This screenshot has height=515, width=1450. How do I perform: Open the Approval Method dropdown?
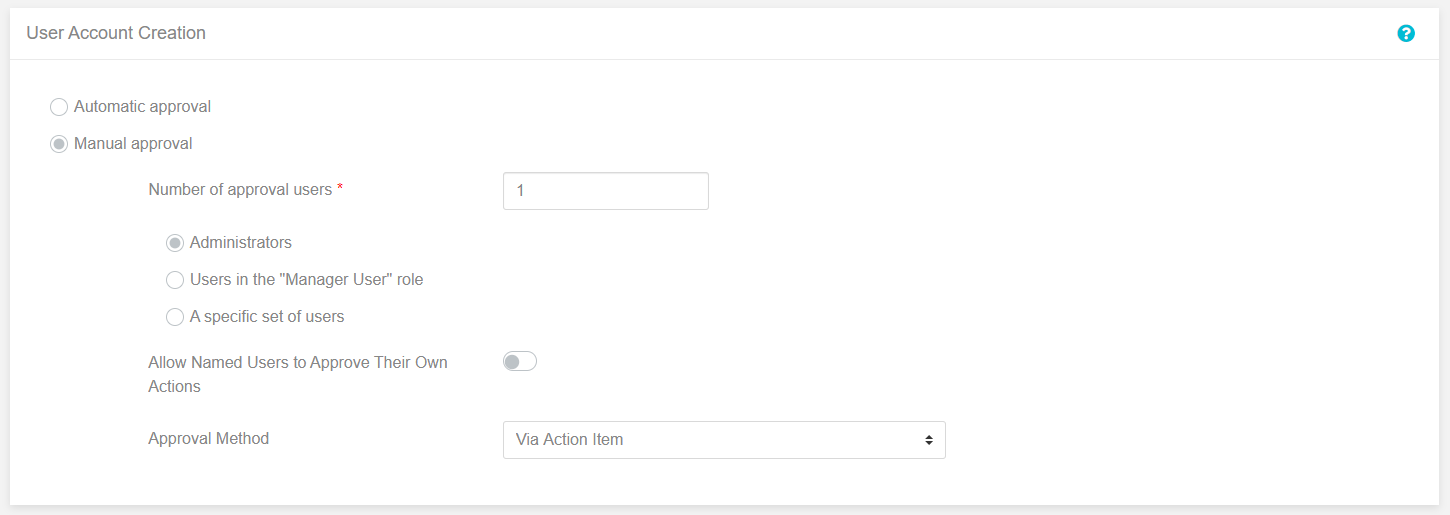(x=724, y=440)
